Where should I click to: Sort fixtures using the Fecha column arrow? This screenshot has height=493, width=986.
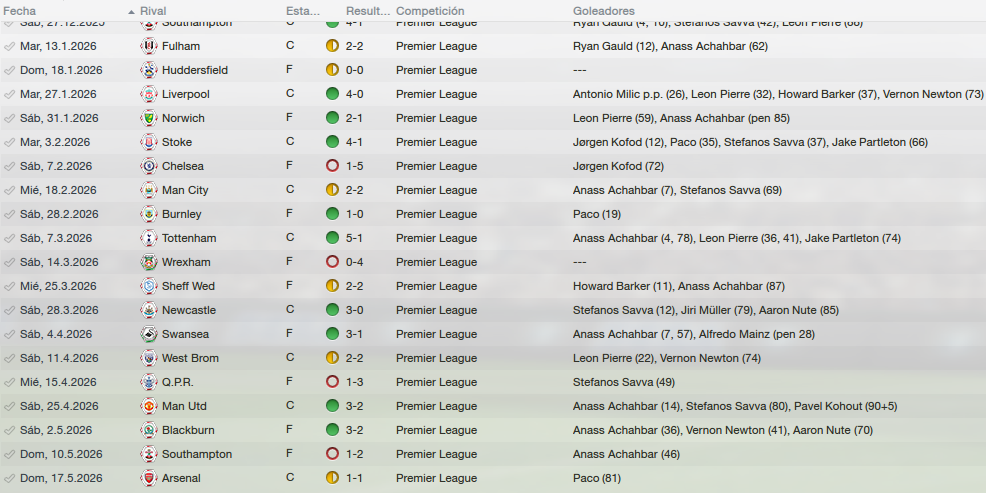[131, 12]
